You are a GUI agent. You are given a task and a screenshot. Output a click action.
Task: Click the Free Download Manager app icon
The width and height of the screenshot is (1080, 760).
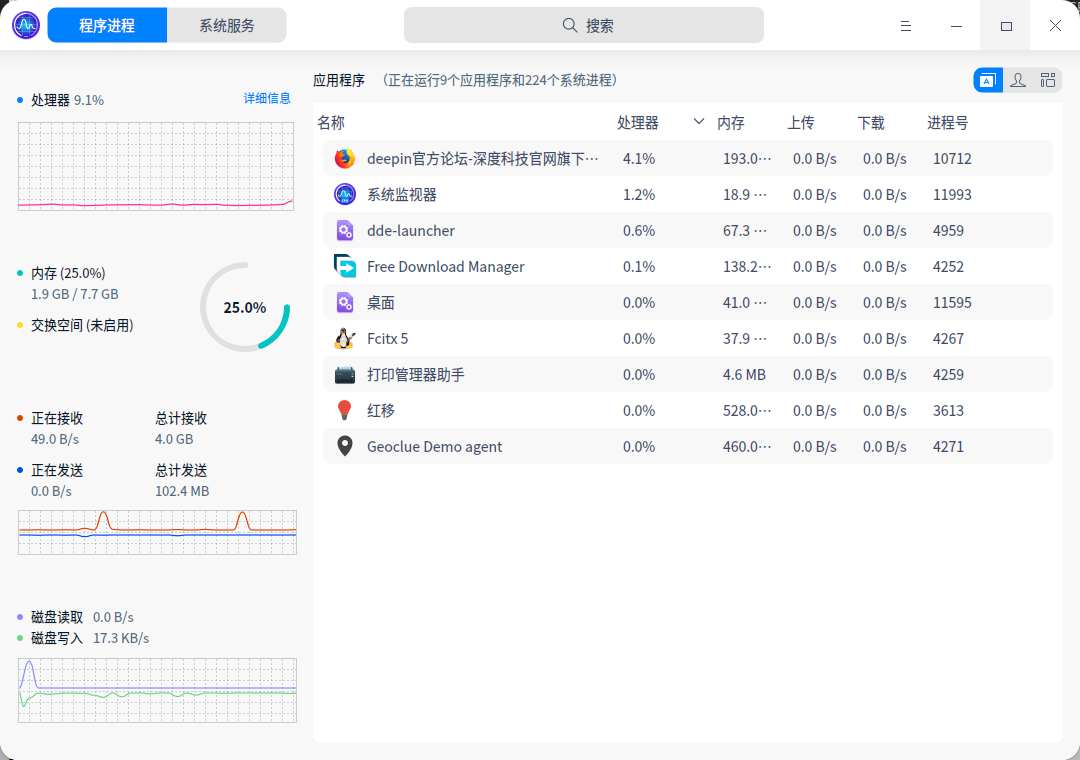[344, 266]
